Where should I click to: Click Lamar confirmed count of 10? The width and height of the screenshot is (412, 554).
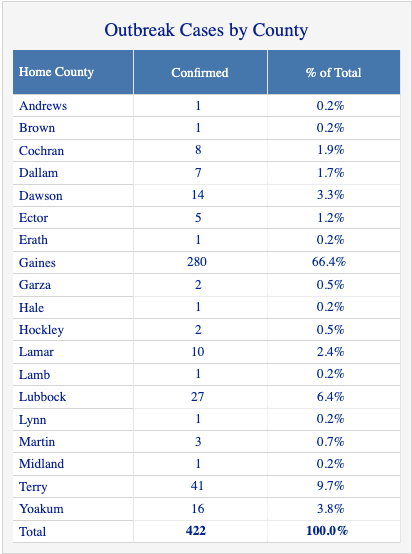click(x=198, y=352)
